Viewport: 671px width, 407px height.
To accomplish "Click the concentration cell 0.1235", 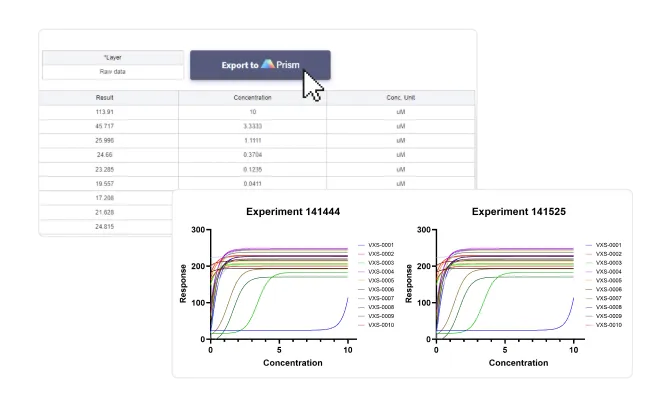I will (x=252, y=169).
